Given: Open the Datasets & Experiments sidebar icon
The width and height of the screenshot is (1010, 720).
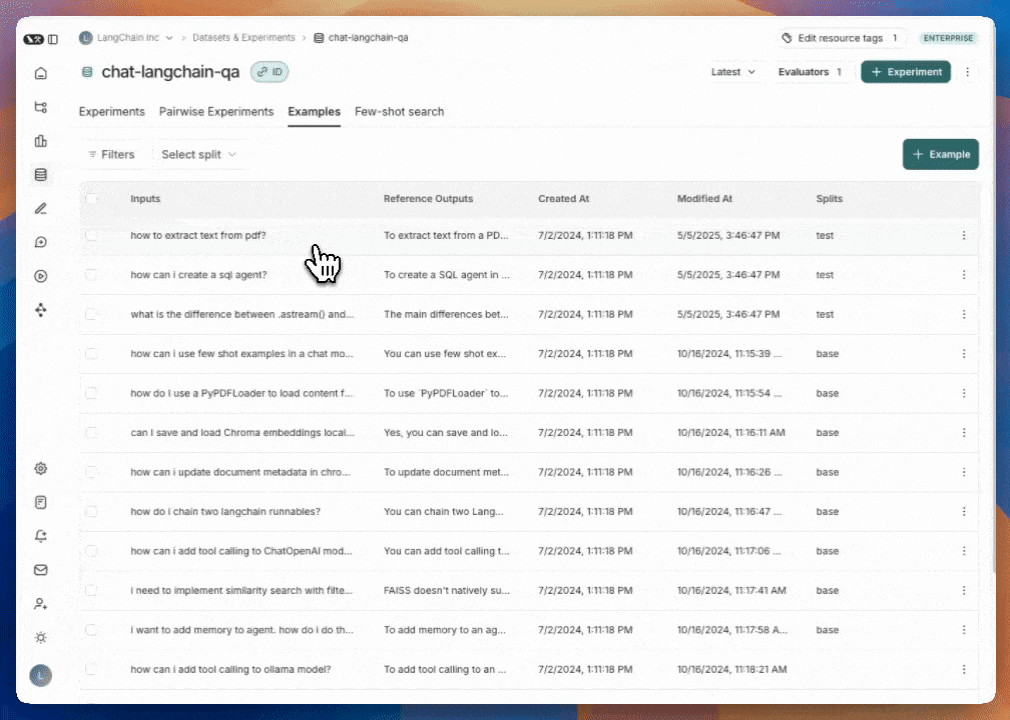Looking at the screenshot, I should [x=40, y=174].
